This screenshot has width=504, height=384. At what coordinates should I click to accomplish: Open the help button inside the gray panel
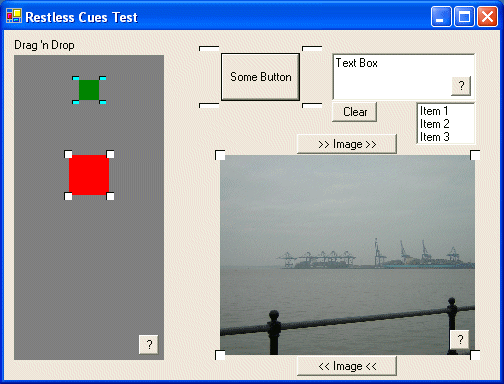pos(149,344)
